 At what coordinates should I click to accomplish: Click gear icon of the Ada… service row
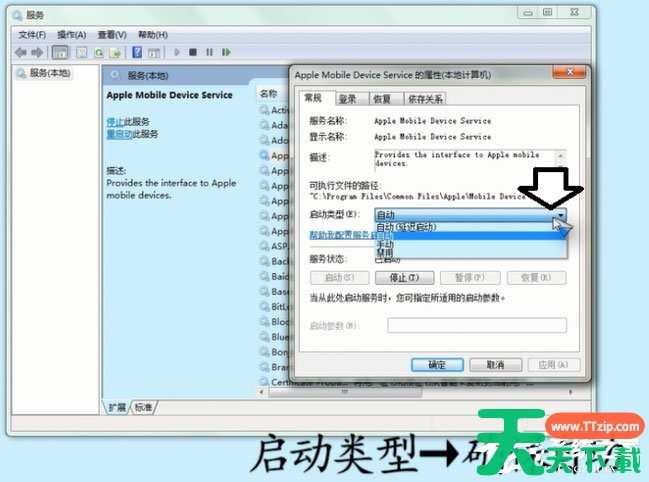264,125
